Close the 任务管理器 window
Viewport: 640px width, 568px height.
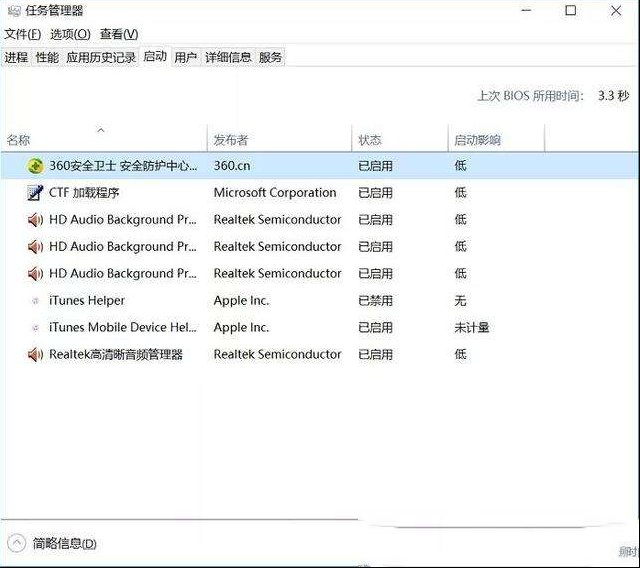point(616,10)
